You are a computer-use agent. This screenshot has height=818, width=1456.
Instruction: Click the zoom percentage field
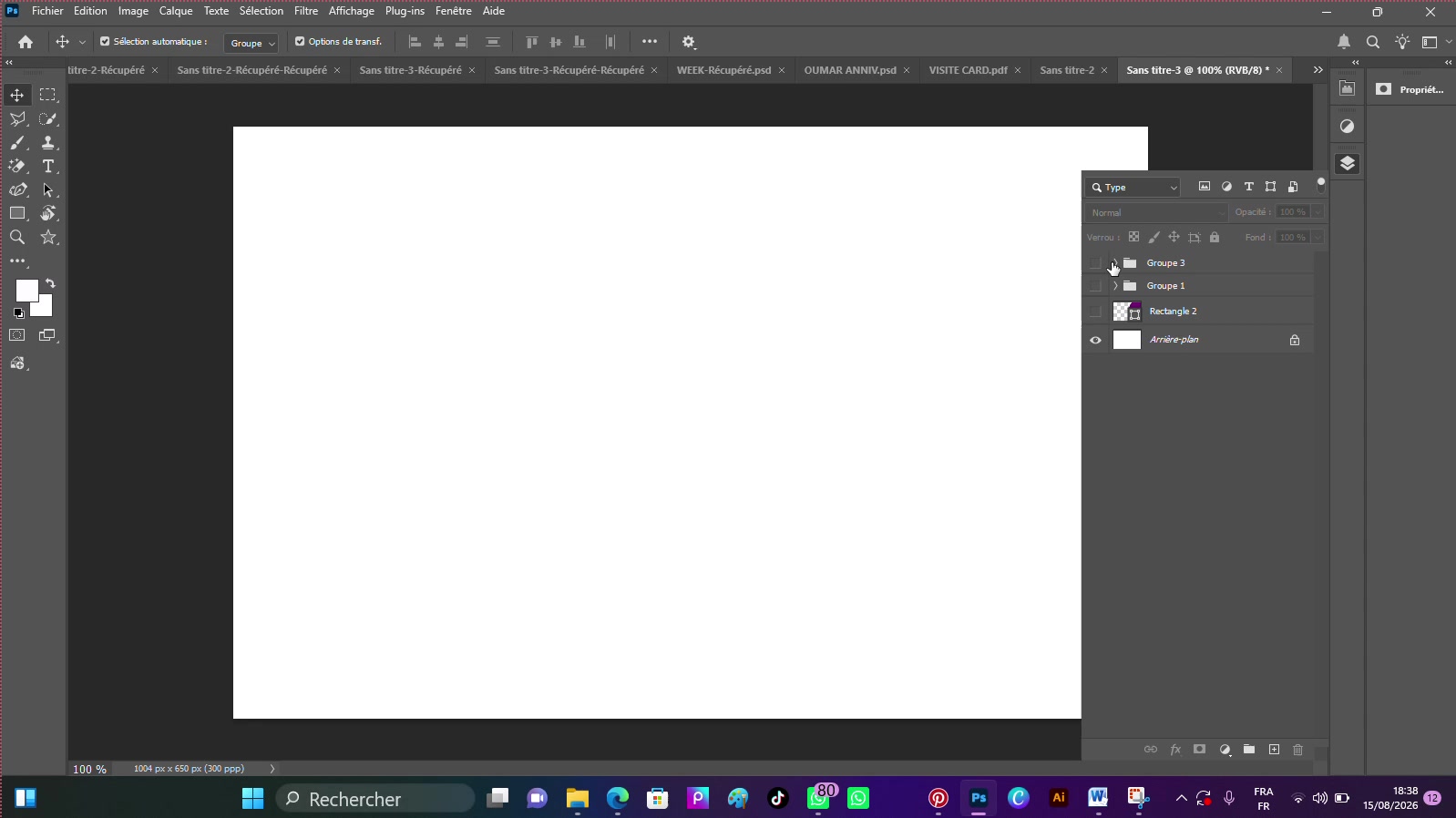pyautogui.click(x=89, y=769)
